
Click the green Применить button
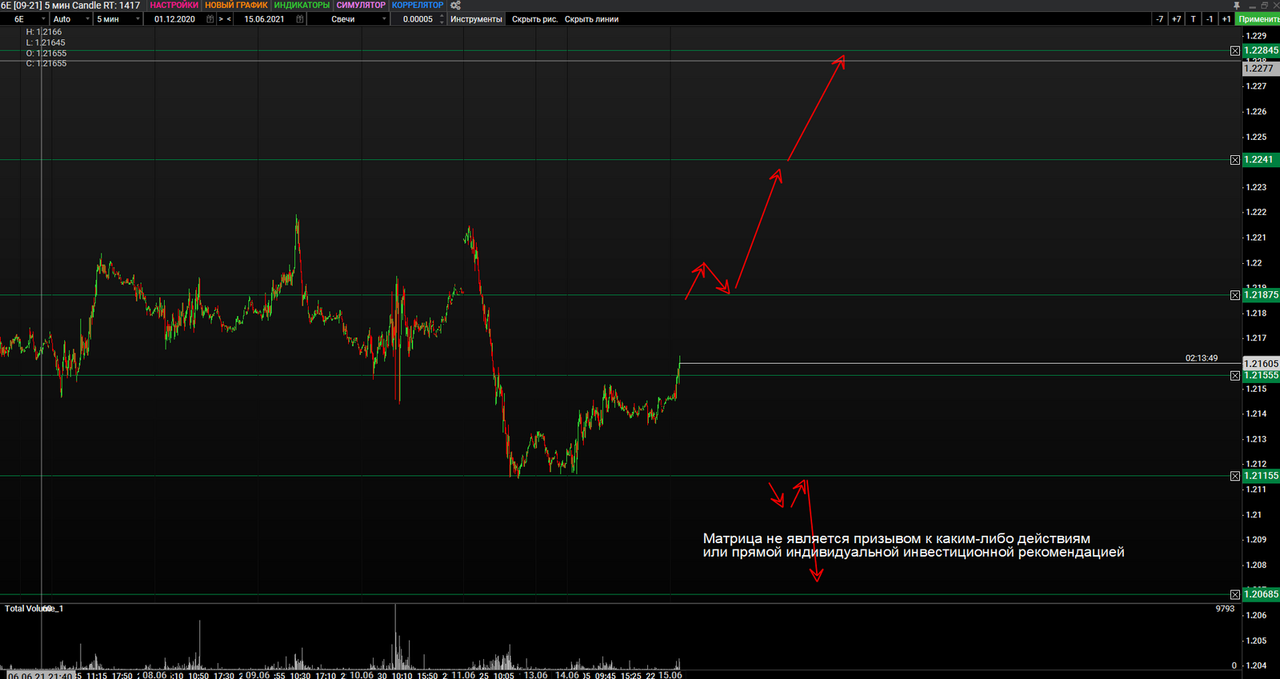click(x=1257, y=19)
